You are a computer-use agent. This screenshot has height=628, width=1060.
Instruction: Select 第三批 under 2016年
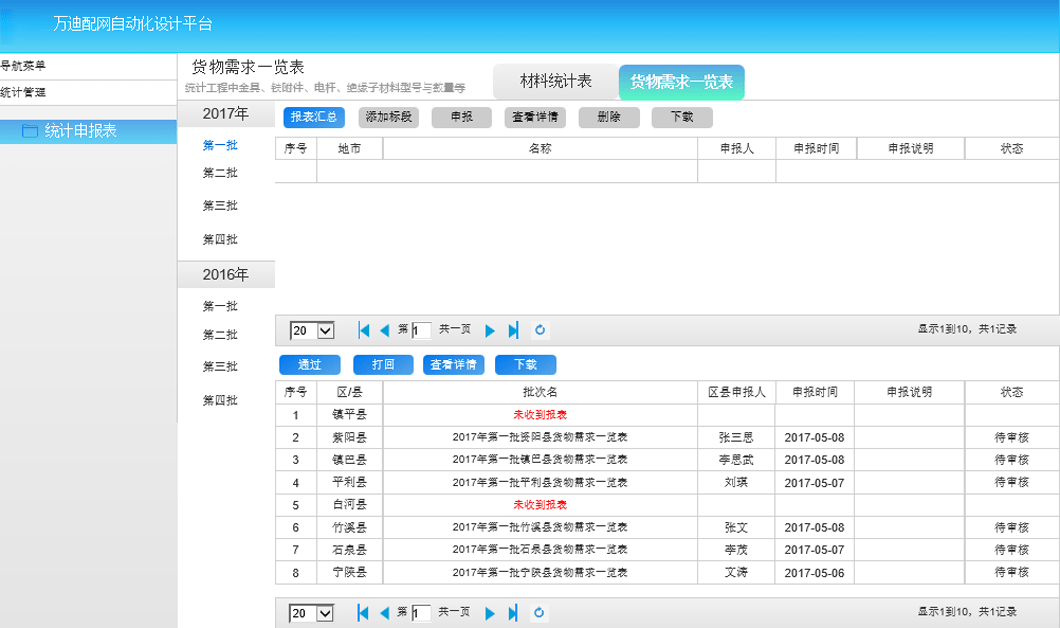tap(220, 366)
